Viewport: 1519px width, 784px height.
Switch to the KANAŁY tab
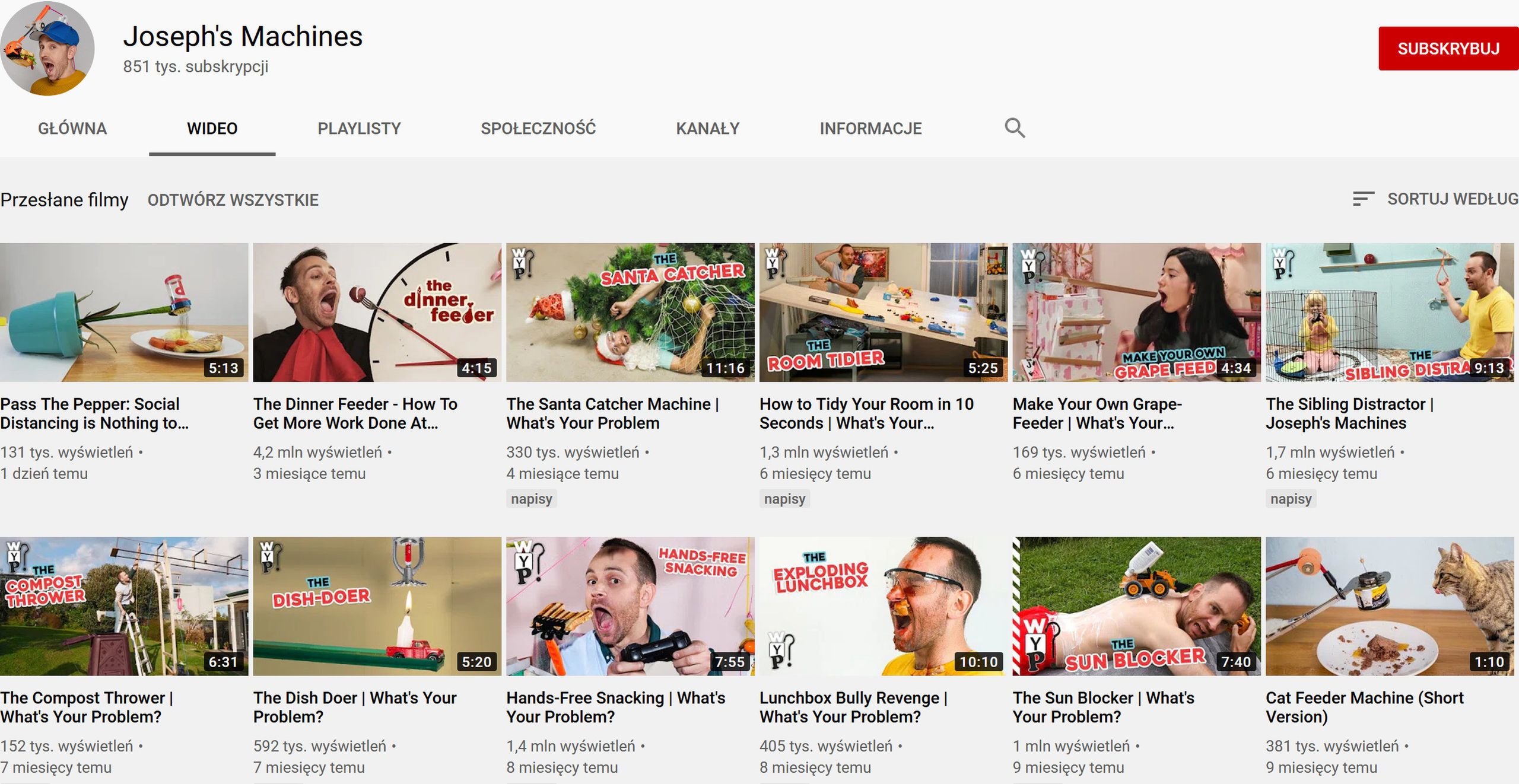pyautogui.click(x=707, y=129)
